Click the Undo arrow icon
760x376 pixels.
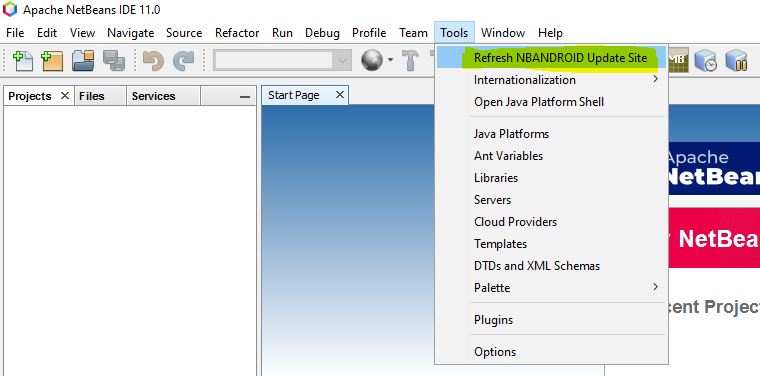[x=153, y=61]
